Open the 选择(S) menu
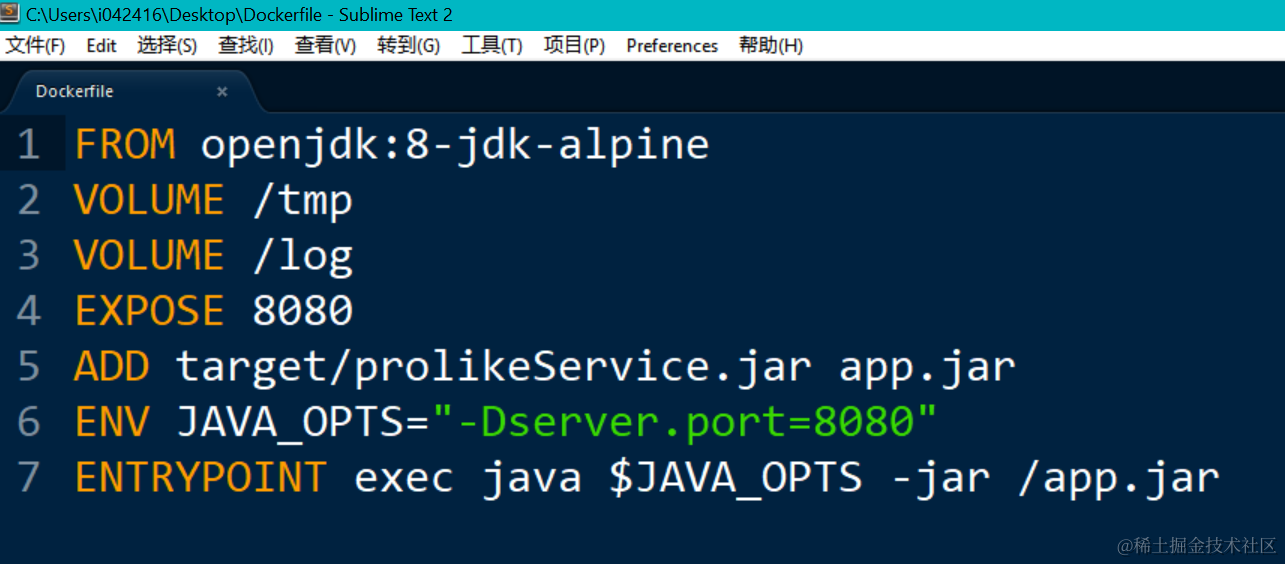 [x=167, y=46]
